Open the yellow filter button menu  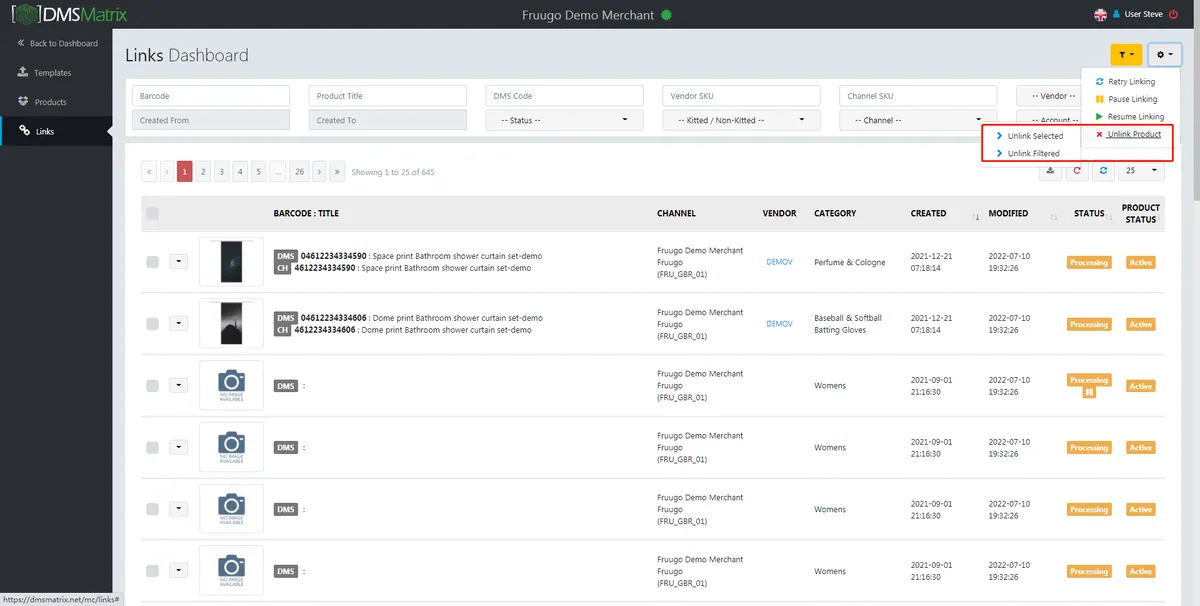pos(1126,55)
